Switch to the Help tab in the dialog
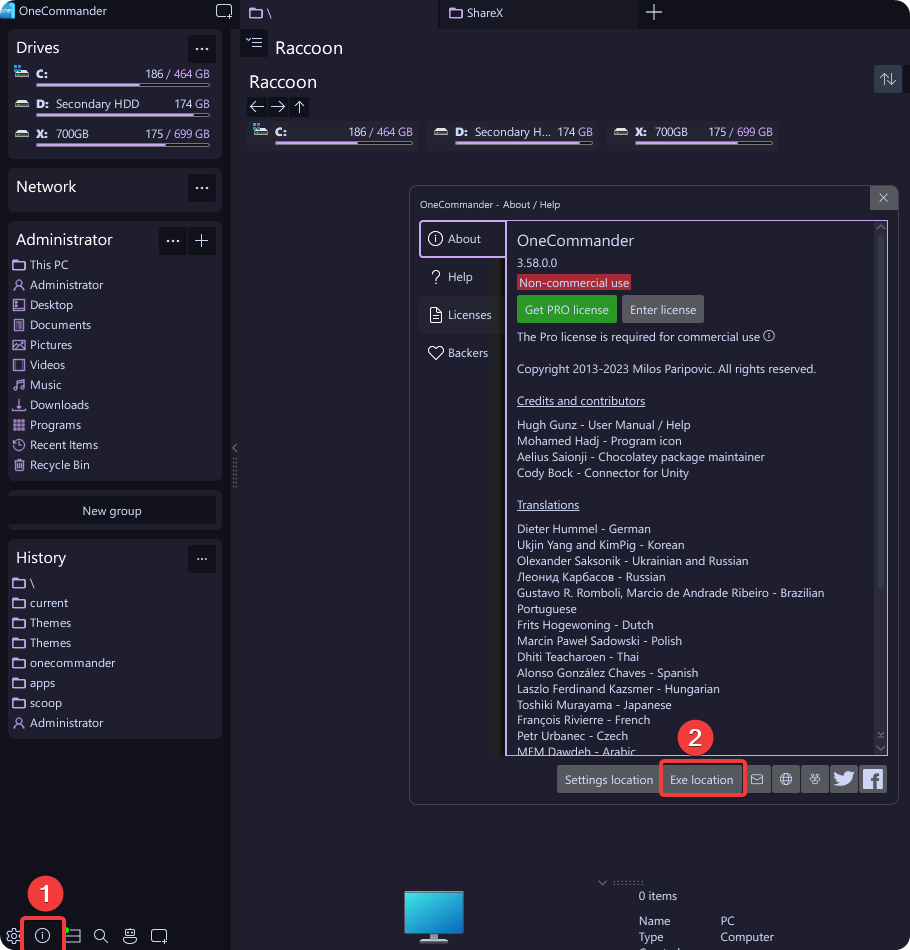This screenshot has height=950, width=910. click(x=462, y=277)
